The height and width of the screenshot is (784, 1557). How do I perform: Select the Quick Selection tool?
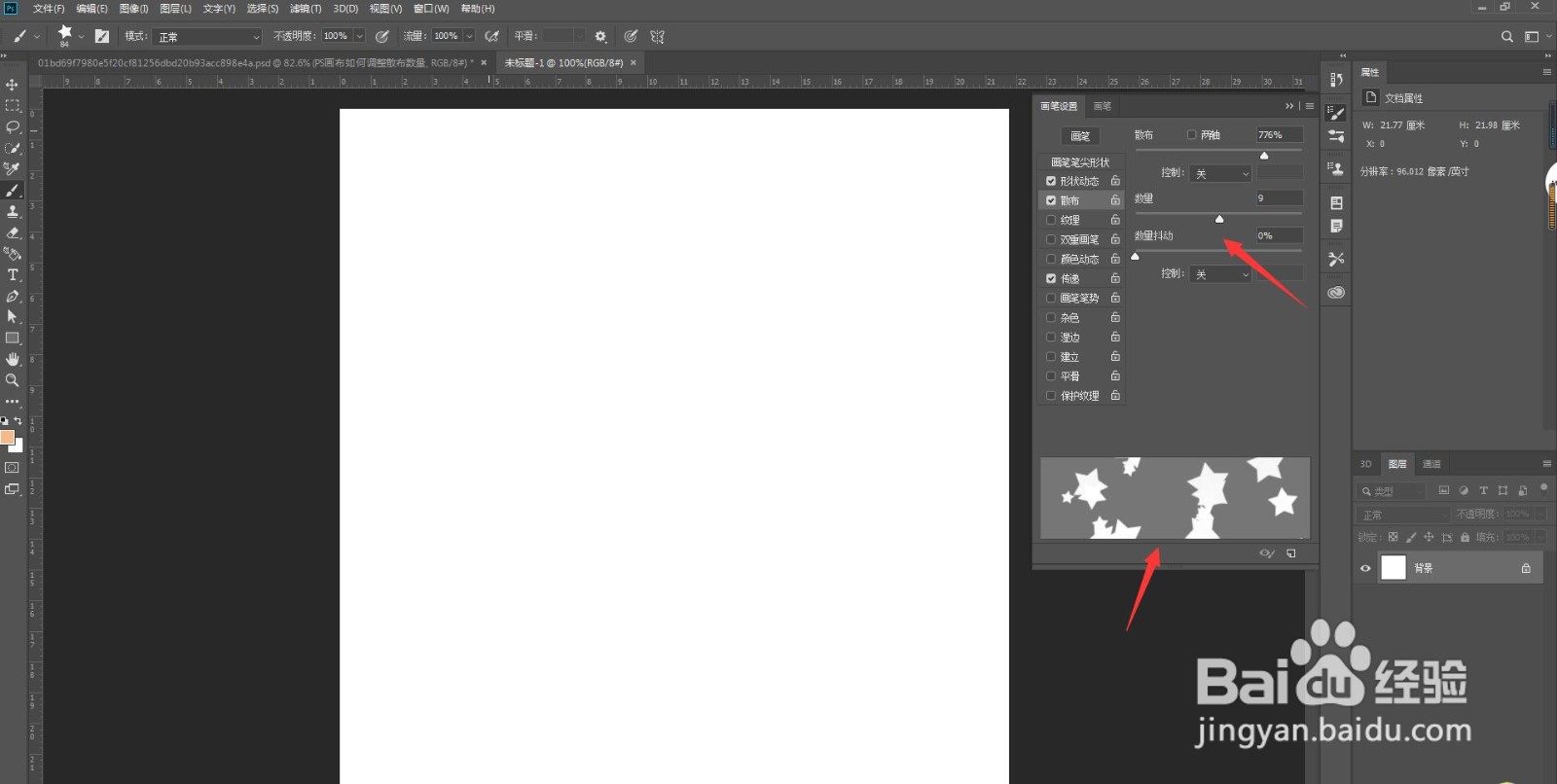point(13,148)
